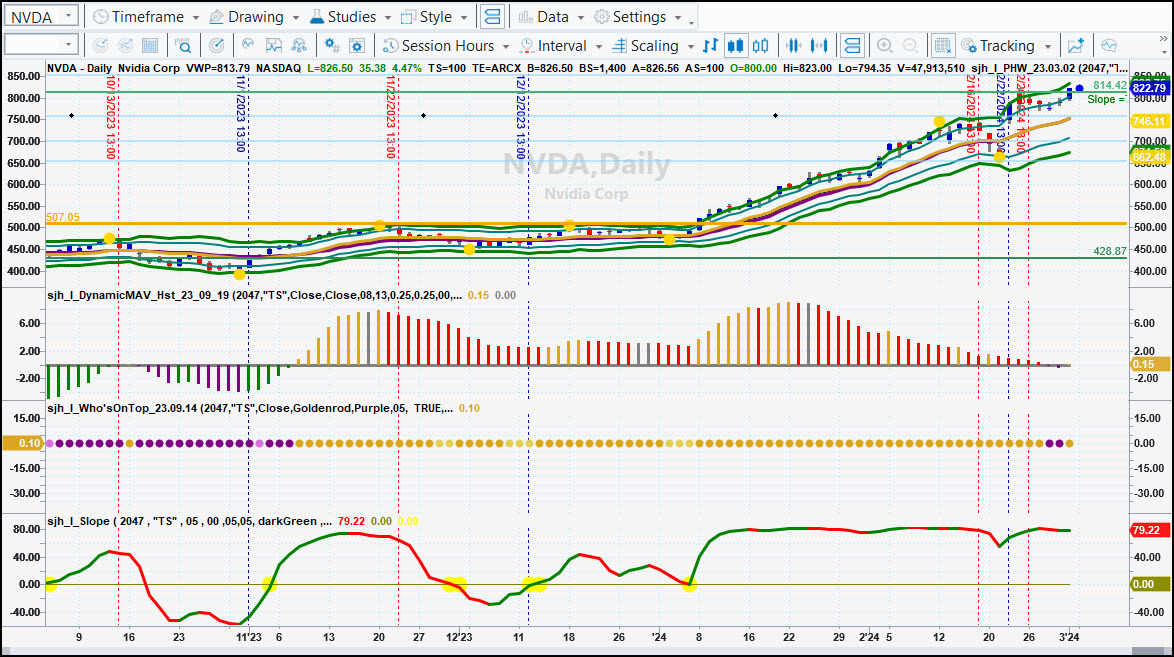
Task: Open the Drawing menu
Action: pyautogui.click(x=254, y=16)
